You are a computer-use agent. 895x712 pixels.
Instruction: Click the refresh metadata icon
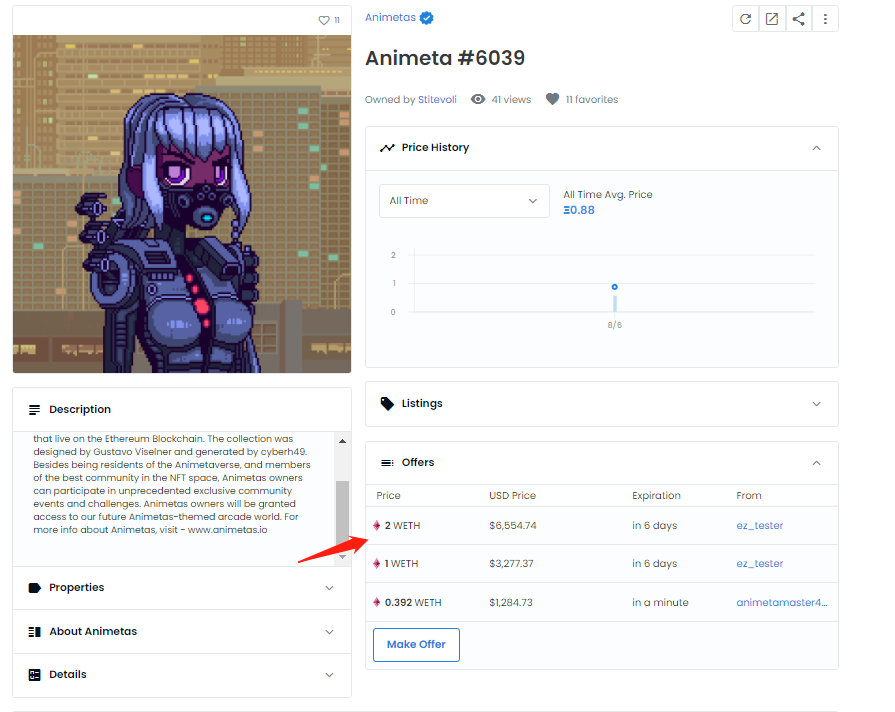click(745, 19)
